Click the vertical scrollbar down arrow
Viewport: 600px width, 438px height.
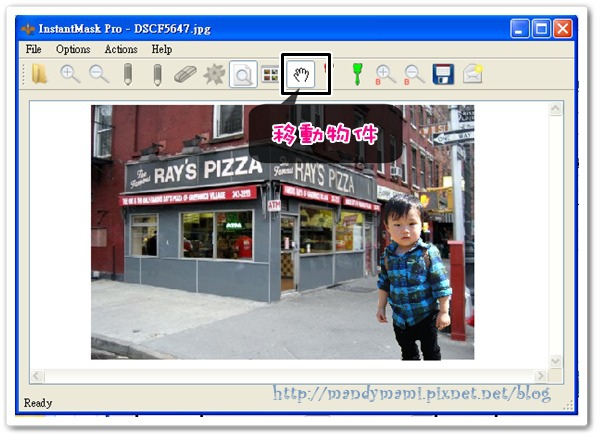click(x=555, y=361)
